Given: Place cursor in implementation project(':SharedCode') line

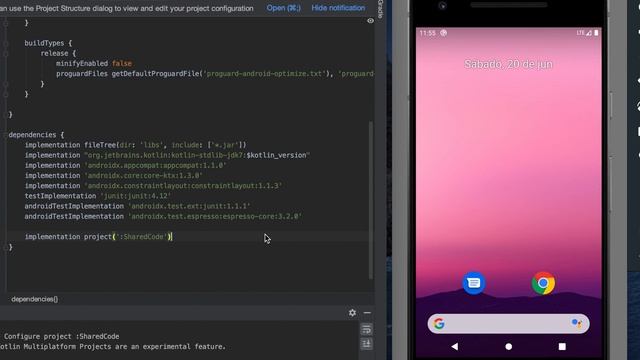Looking at the screenshot, I should pyautogui.click(x=98, y=237).
